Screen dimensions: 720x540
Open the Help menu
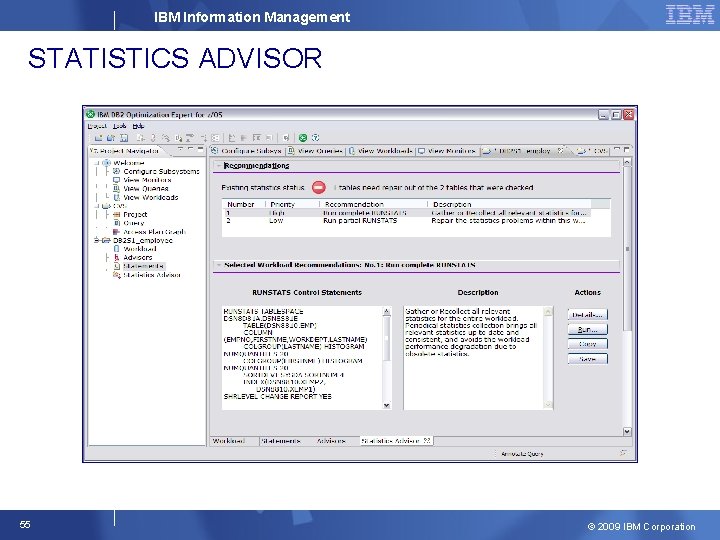pos(138,126)
